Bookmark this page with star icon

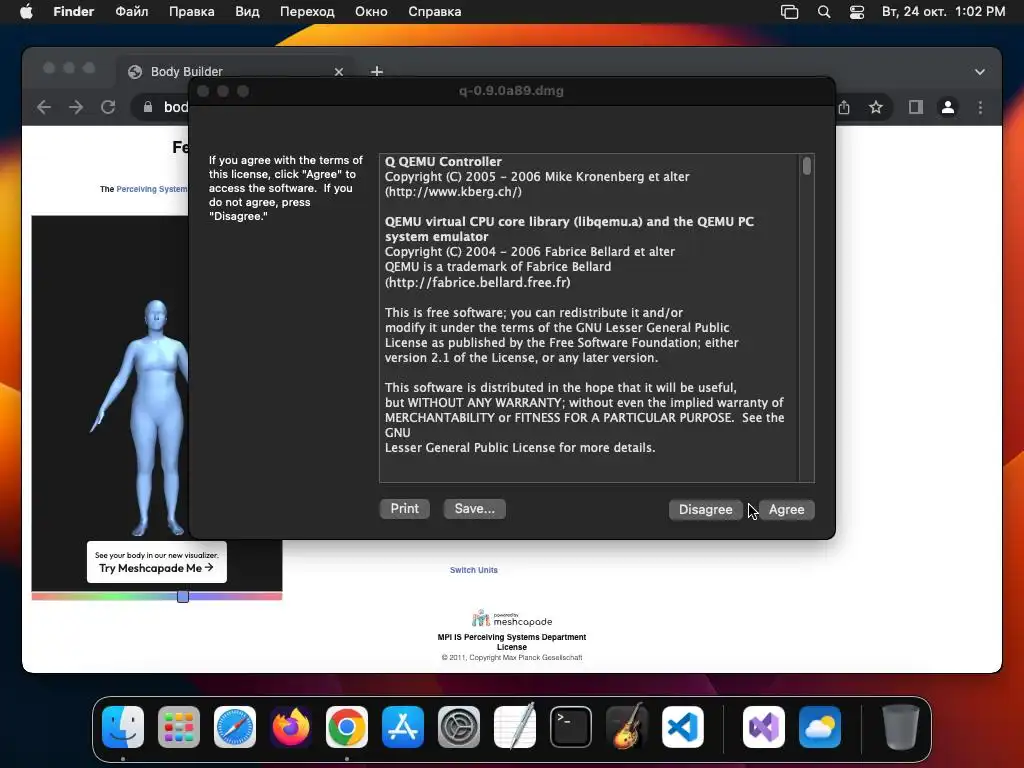click(x=876, y=107)
